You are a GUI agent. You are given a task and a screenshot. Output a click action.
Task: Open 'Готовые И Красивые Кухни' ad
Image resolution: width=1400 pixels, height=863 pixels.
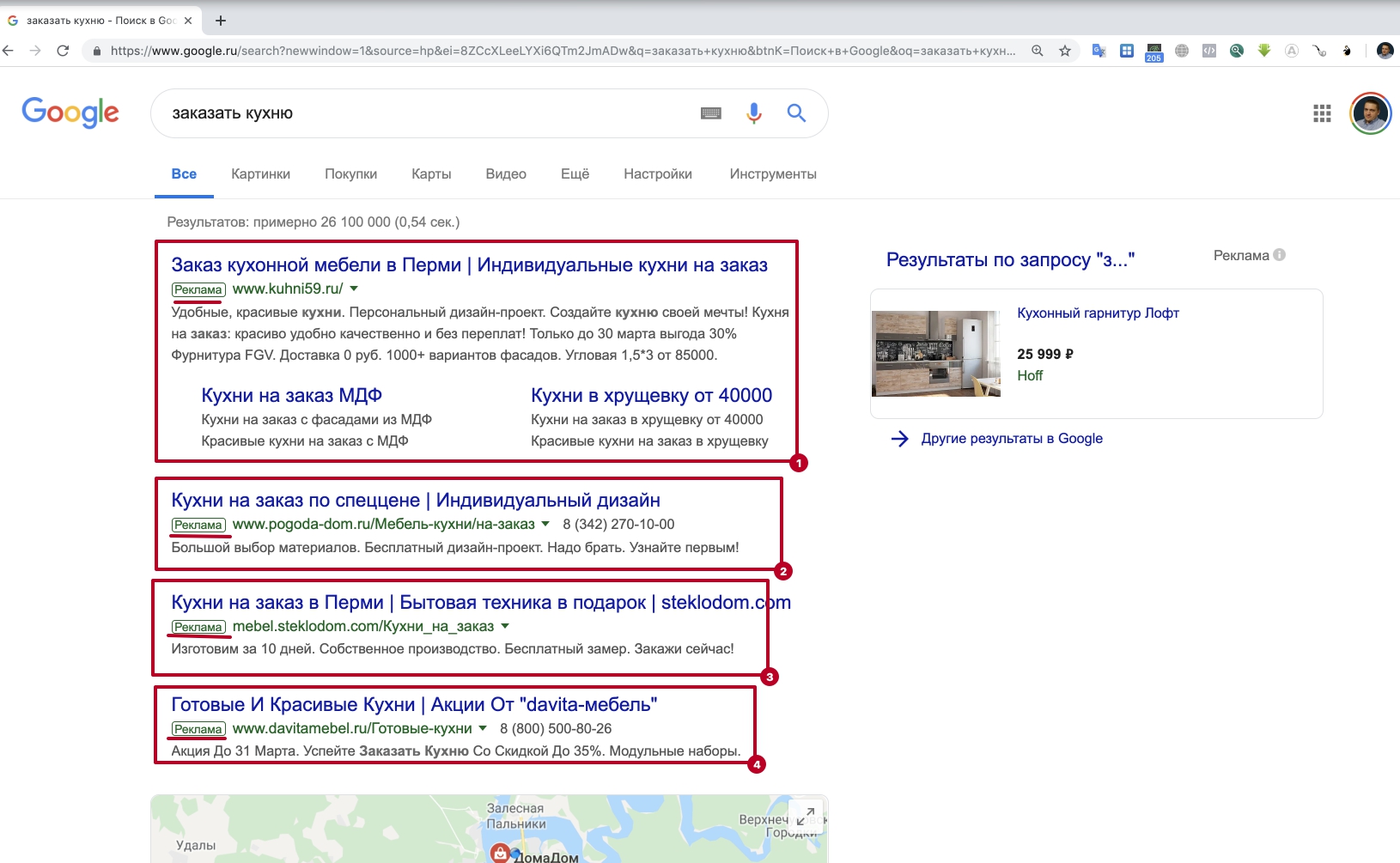coord(414,704)
